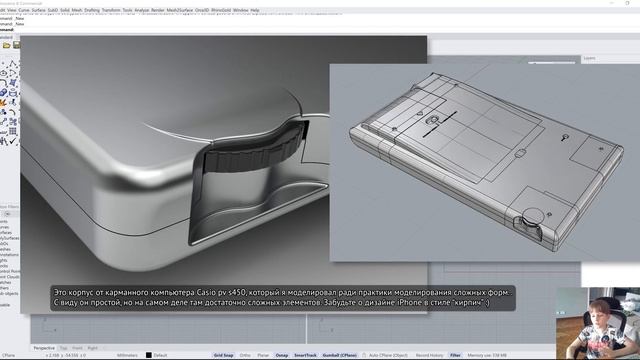Toggle Record History in status bar
This screenshot has width=640, height=360.
pyautogui.click(x=429, y=356)
